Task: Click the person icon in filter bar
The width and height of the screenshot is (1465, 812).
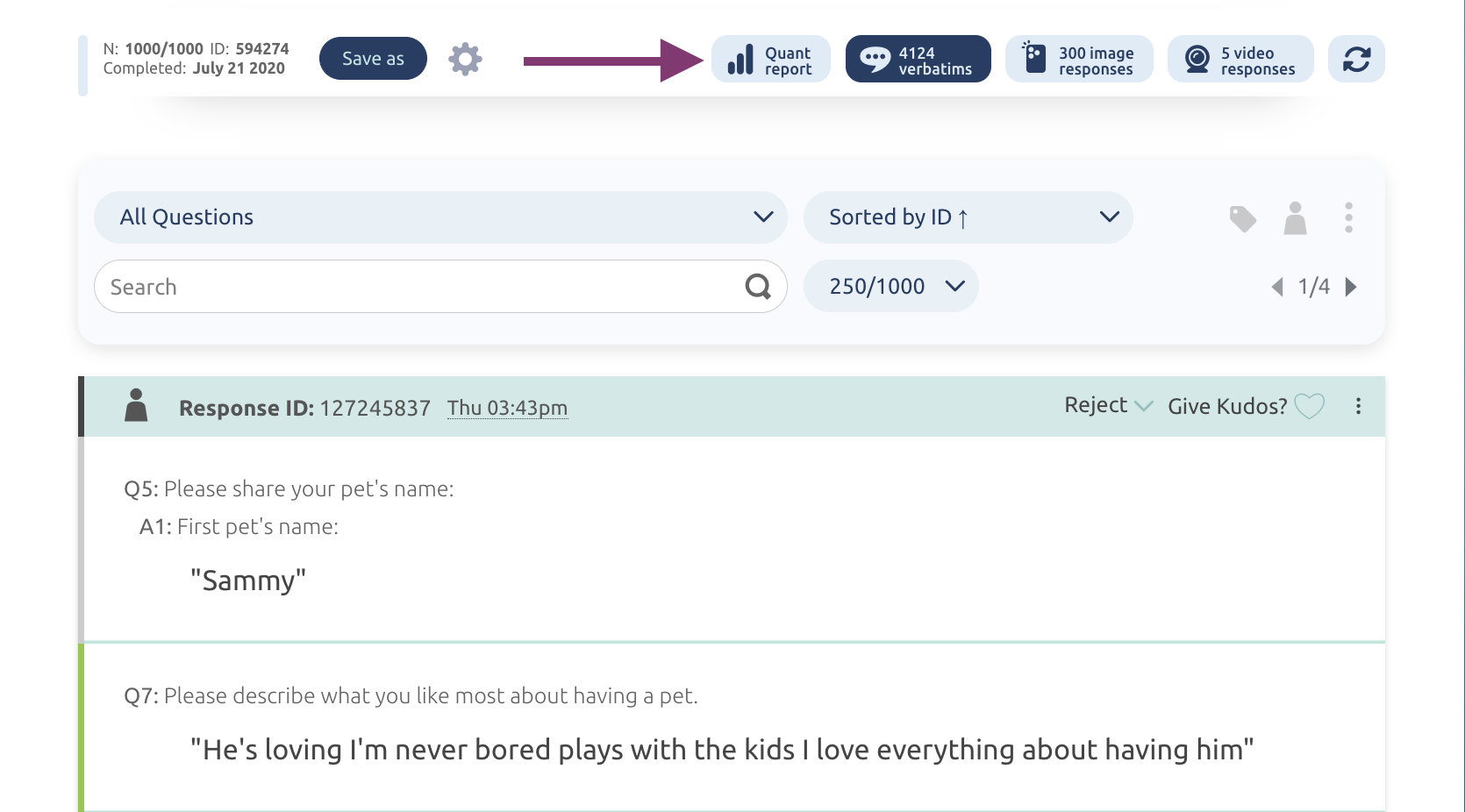Action: [x=1295, y=218]
